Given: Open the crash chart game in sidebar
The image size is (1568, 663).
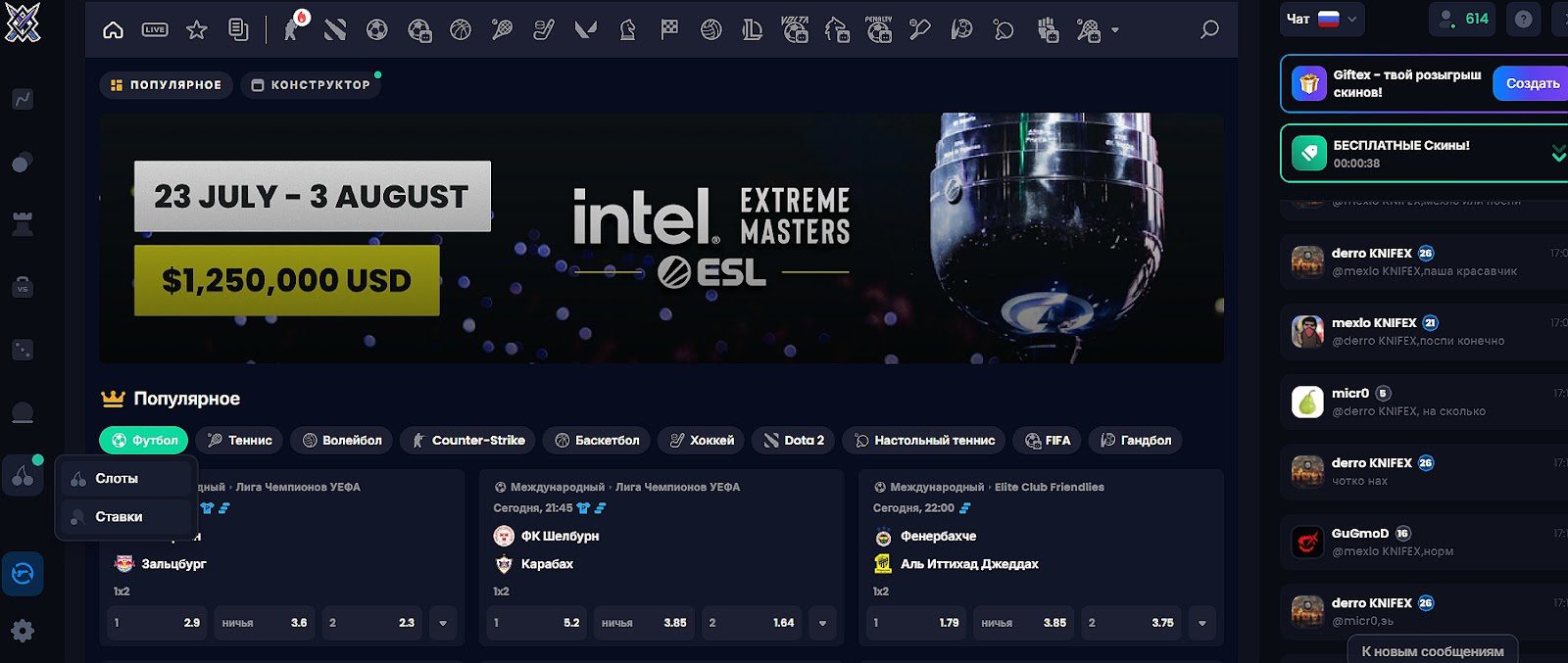Looking at the screenshot, I should click(23, 99).
